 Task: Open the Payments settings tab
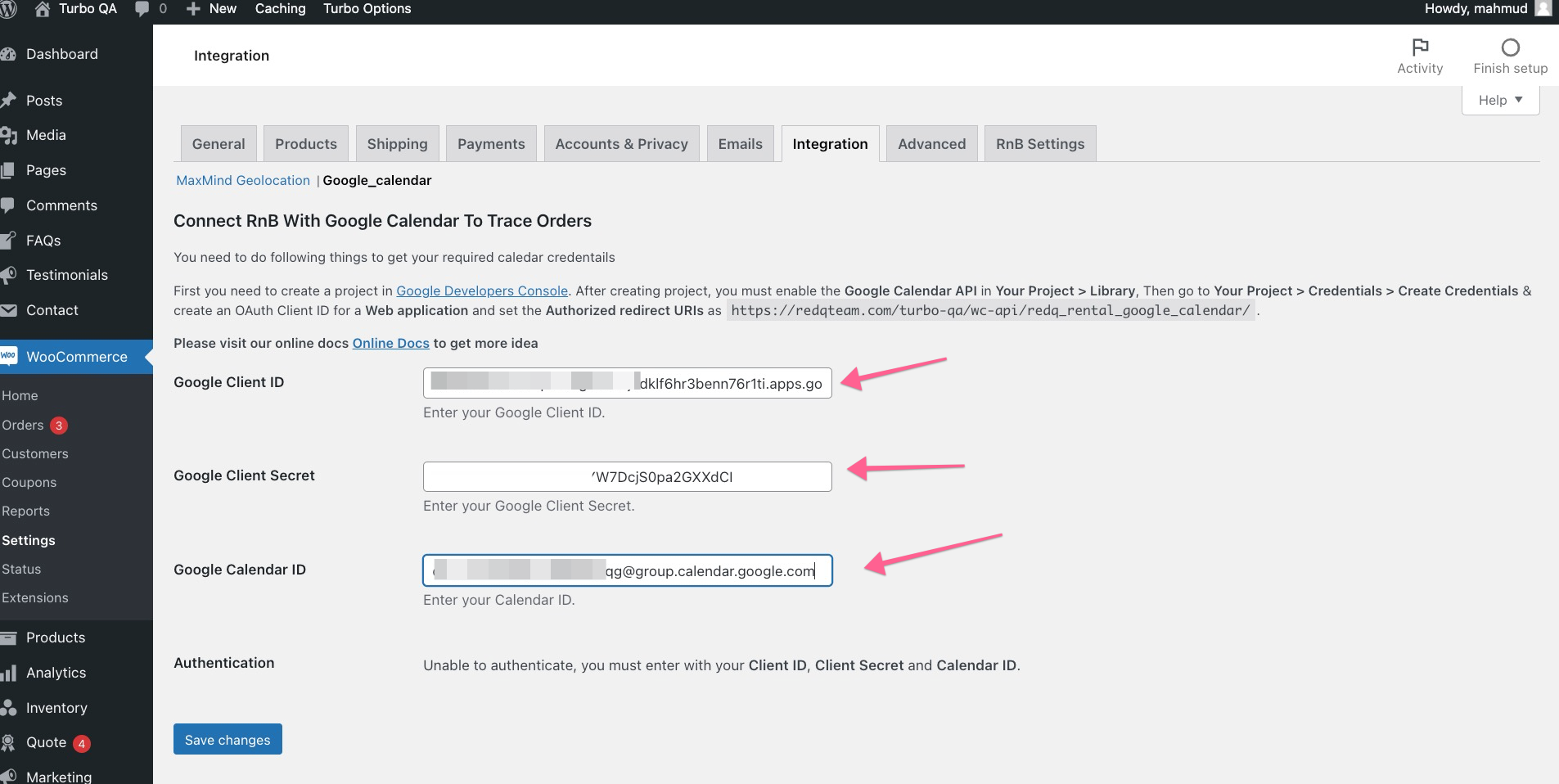[x=491, y=144]
